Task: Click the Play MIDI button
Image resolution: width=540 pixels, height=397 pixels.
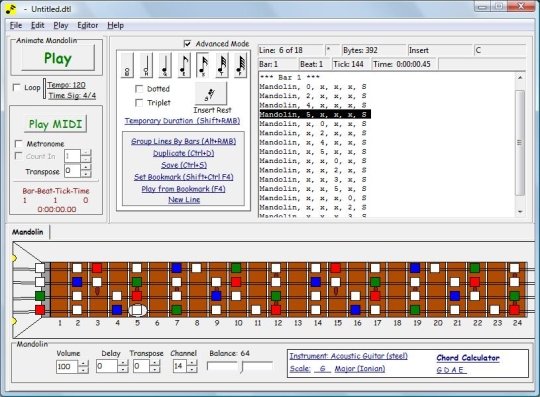Action: pyautogui.click(x=55, y=124)
